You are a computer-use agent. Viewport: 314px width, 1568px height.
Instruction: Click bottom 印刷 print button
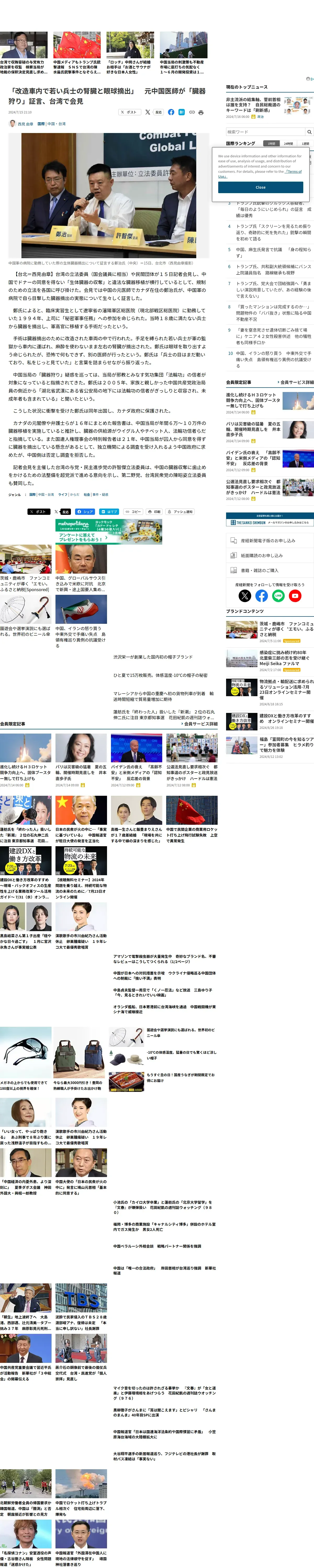[155, 512]
